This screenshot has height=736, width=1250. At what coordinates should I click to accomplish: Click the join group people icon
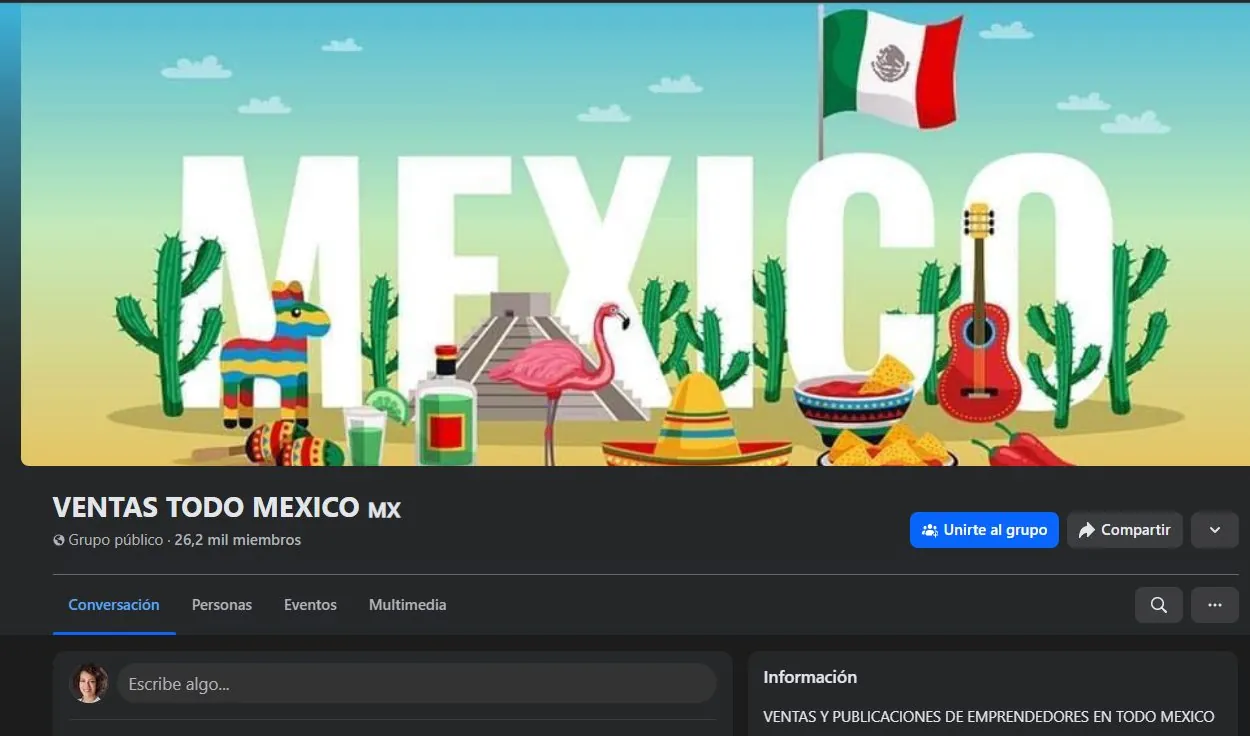coord(932,530)
